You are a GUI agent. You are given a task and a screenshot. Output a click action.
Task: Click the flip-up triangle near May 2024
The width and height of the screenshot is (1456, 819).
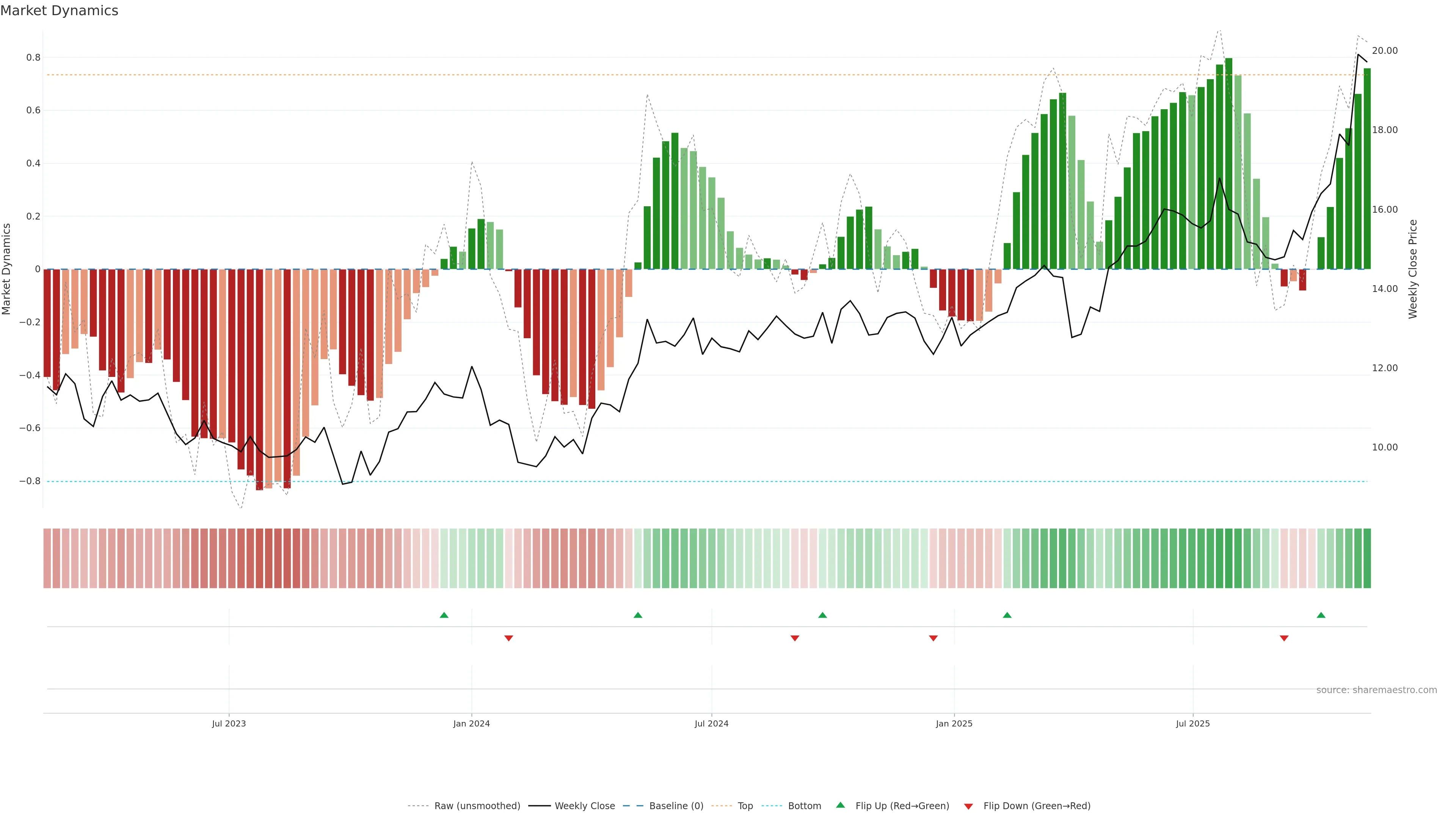pyautogui.click(x=637, y=615)
